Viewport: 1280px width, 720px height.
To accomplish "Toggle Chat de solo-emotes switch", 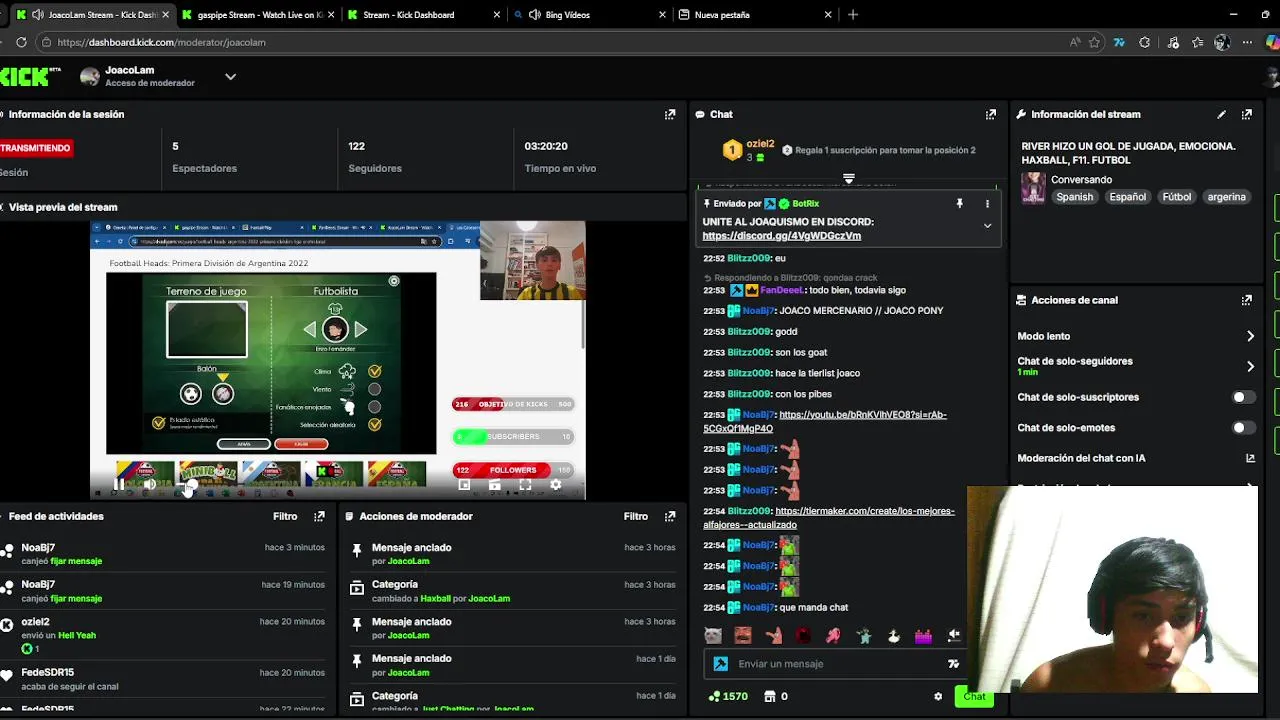I will 1243,427.
